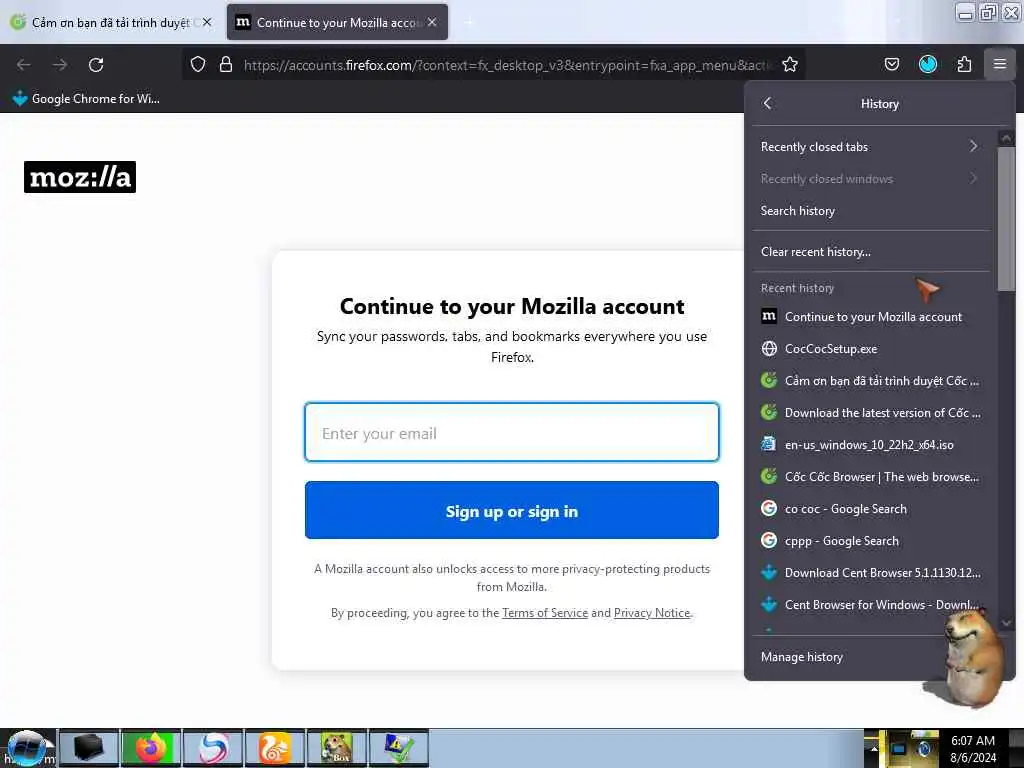
Task: Open the Windows Start button
Action: click(26, 748)
